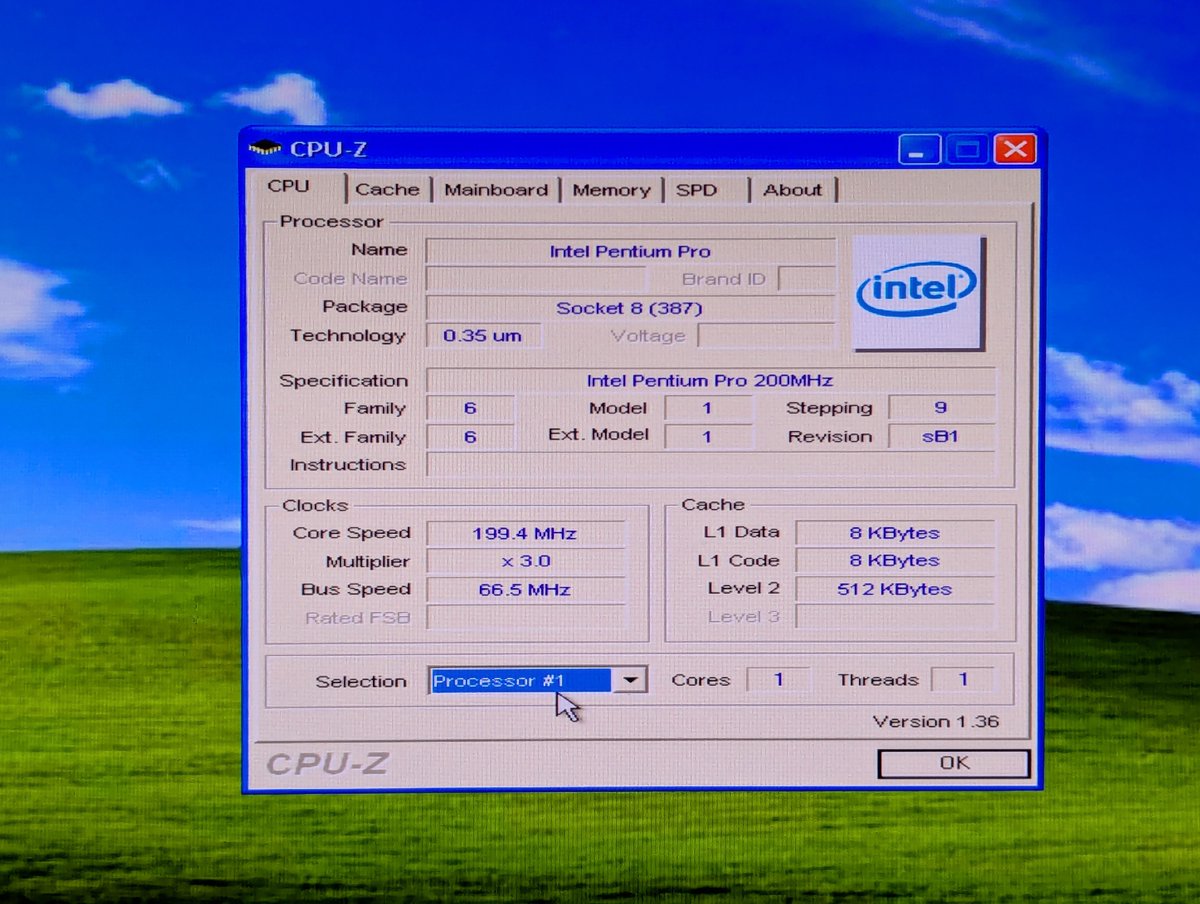
Task: Click the Technology value 0.35 um
Action: 483,336
